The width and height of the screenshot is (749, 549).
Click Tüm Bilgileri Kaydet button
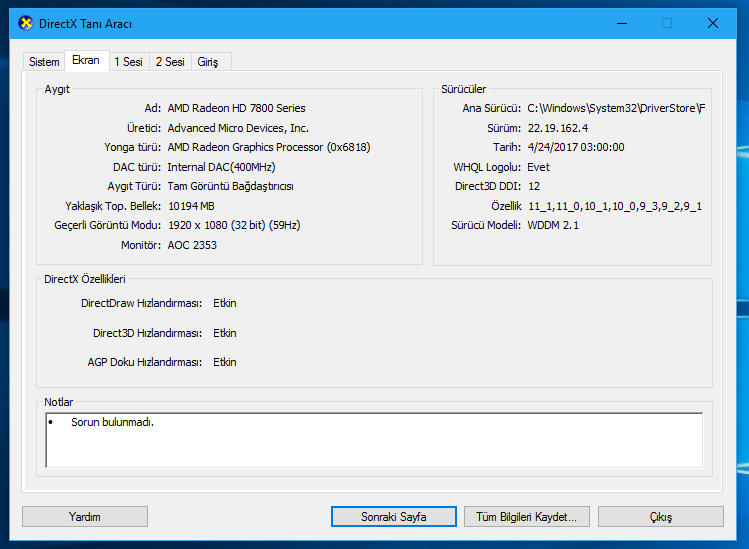coord(526,517)
